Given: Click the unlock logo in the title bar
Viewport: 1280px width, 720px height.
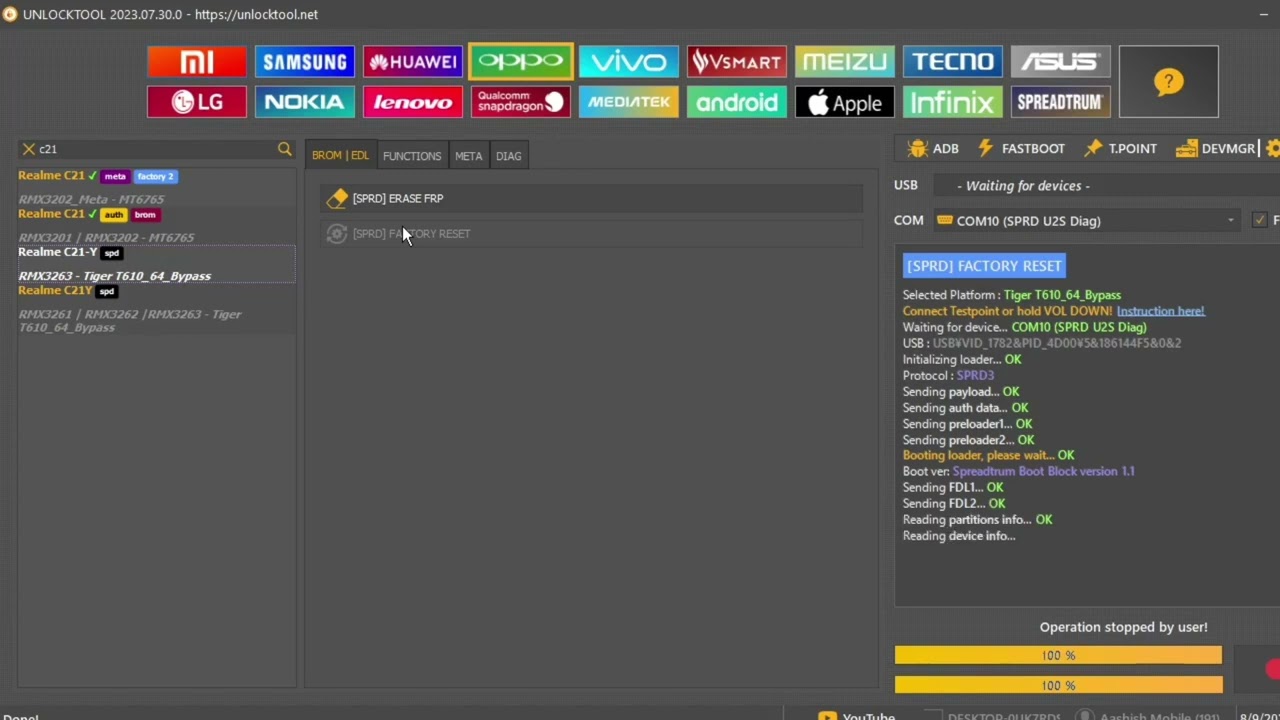Looking at the screenshot, I should pyautogui.click(x=10, y=14).
